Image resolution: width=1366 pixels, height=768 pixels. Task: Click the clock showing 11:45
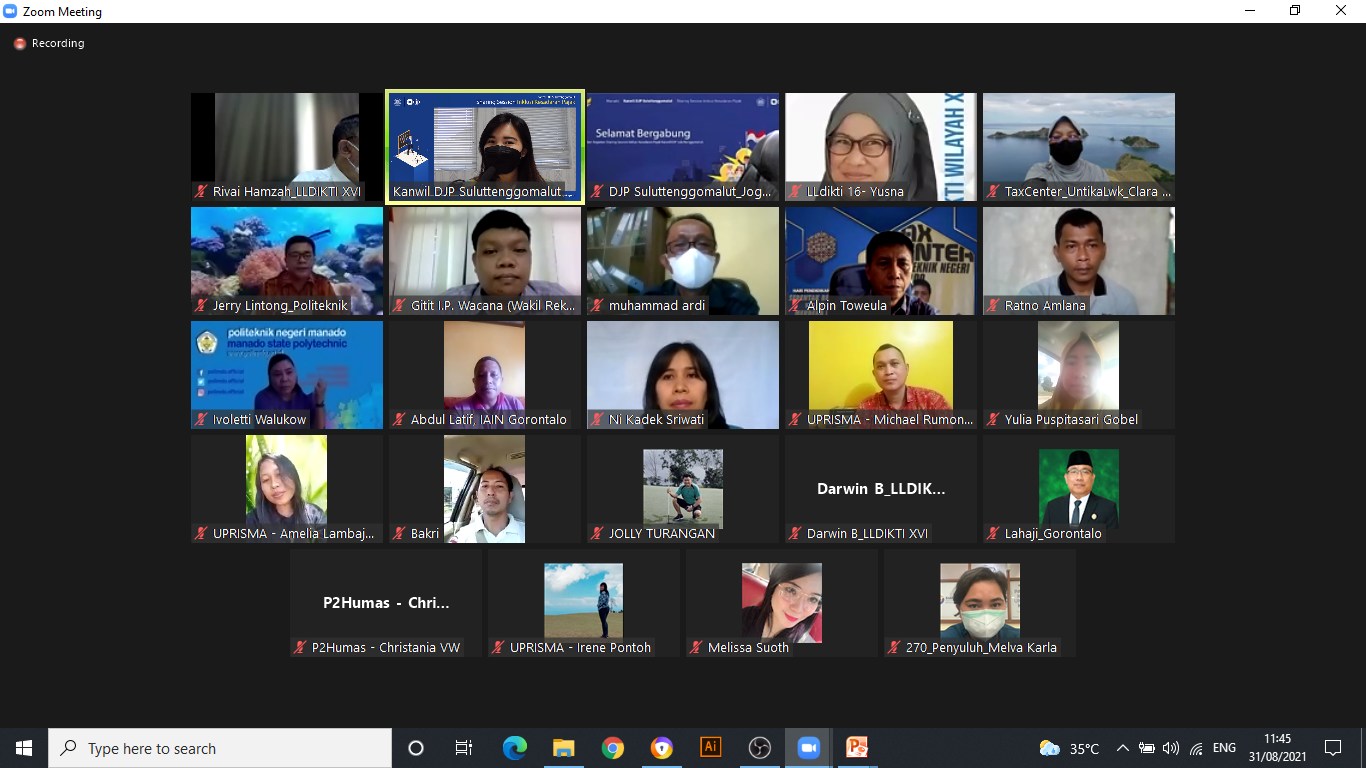pos(1277,748)
